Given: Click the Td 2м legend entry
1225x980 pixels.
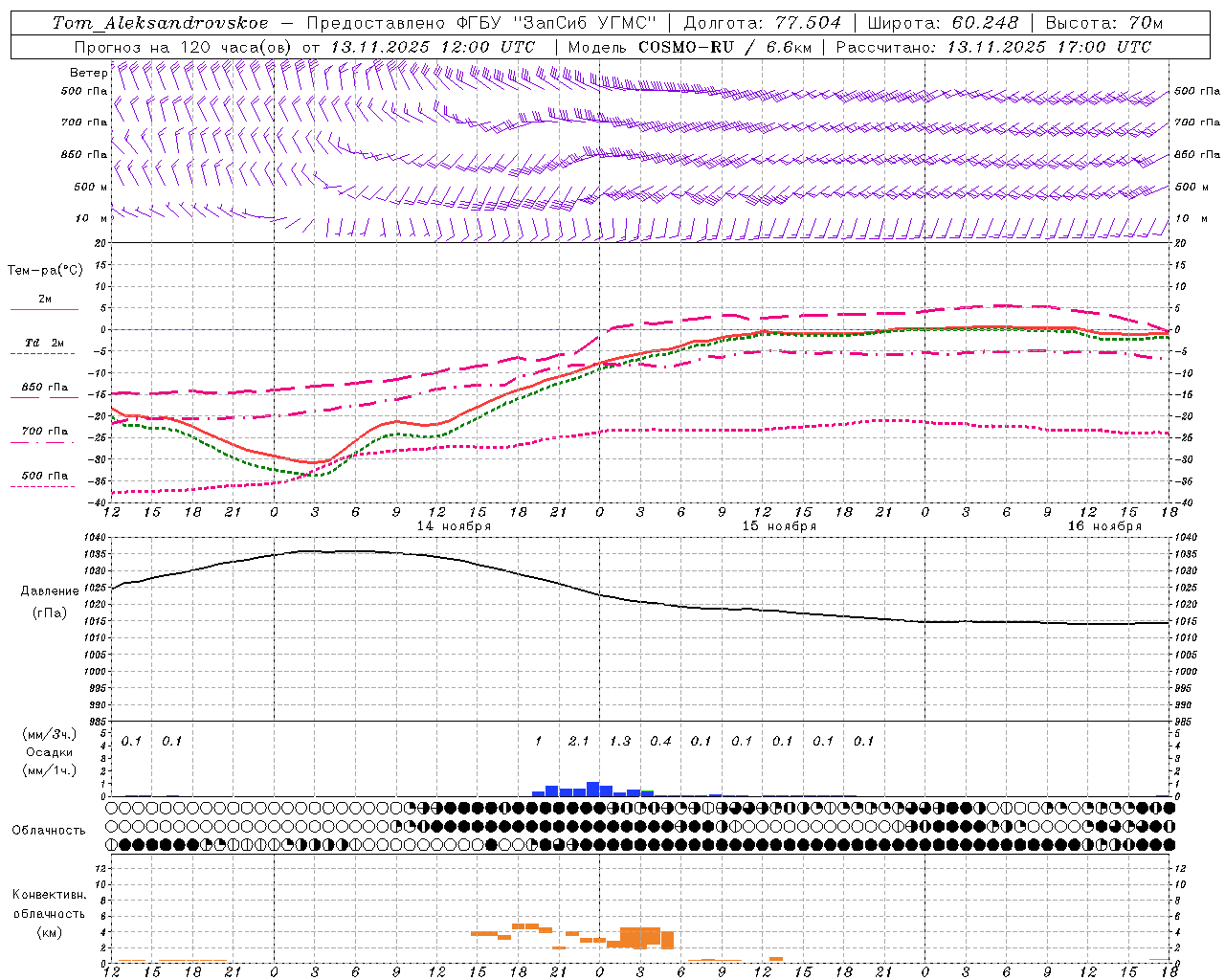Looking at the screenshot, I should [x=45, y=343].
